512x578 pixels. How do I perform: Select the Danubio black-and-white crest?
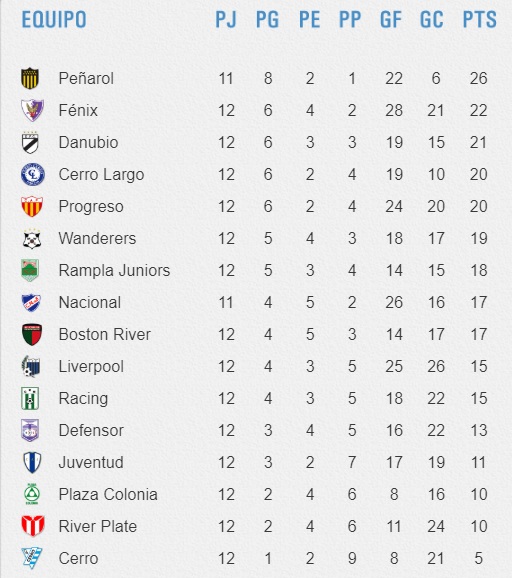(30, 142)
